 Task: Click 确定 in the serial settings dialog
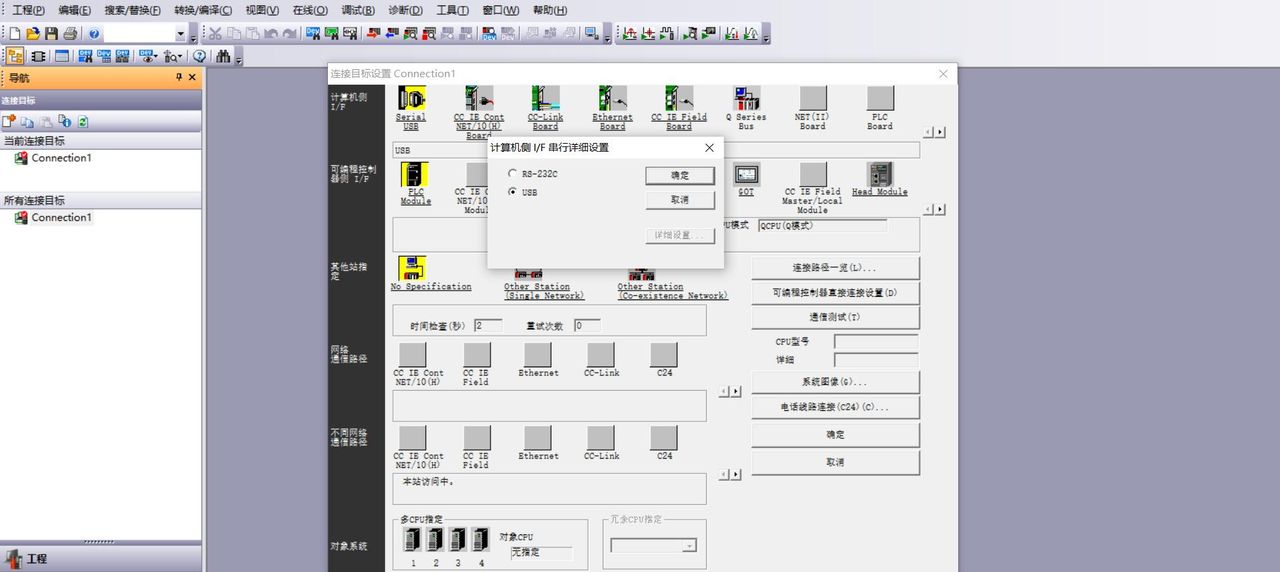point(680,175)
